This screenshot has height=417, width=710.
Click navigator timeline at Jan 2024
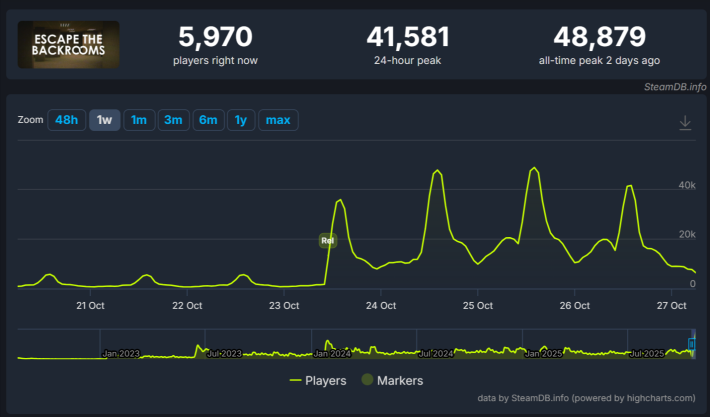coord(332,353)
